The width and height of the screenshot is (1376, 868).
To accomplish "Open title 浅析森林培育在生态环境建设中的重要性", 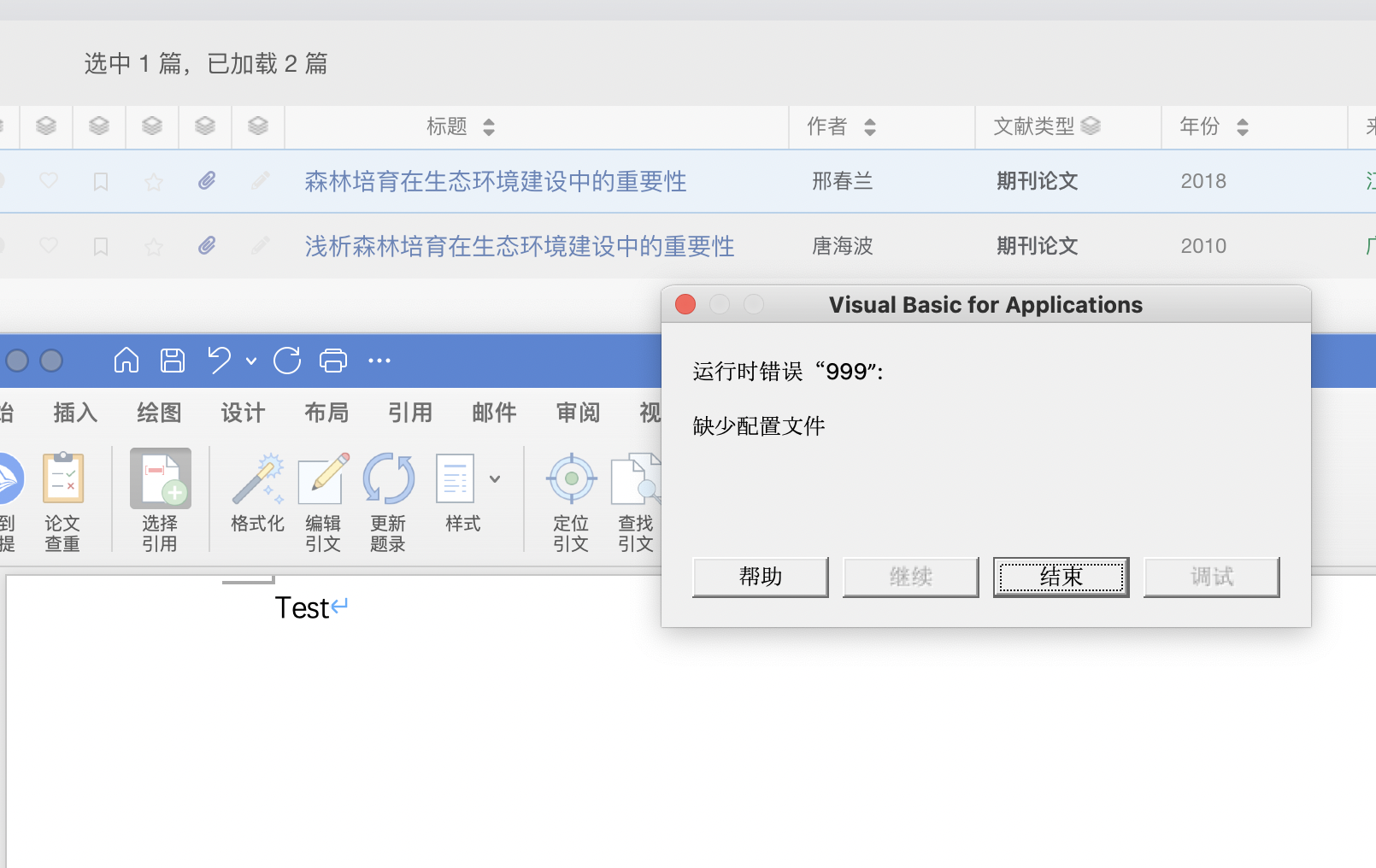I will [x=520, y=246].
